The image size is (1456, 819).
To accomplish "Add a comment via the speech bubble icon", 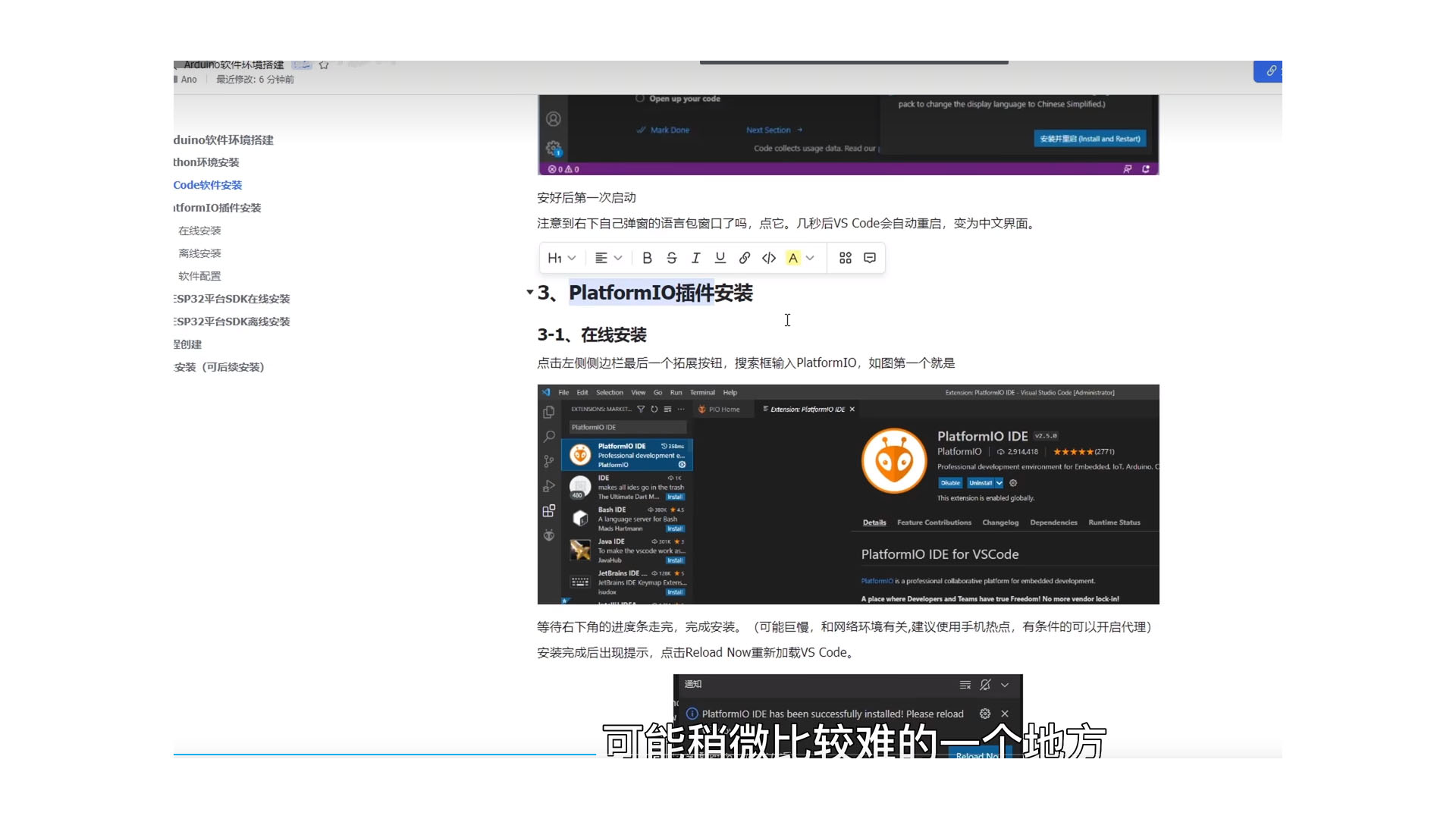I will point(870,258).
